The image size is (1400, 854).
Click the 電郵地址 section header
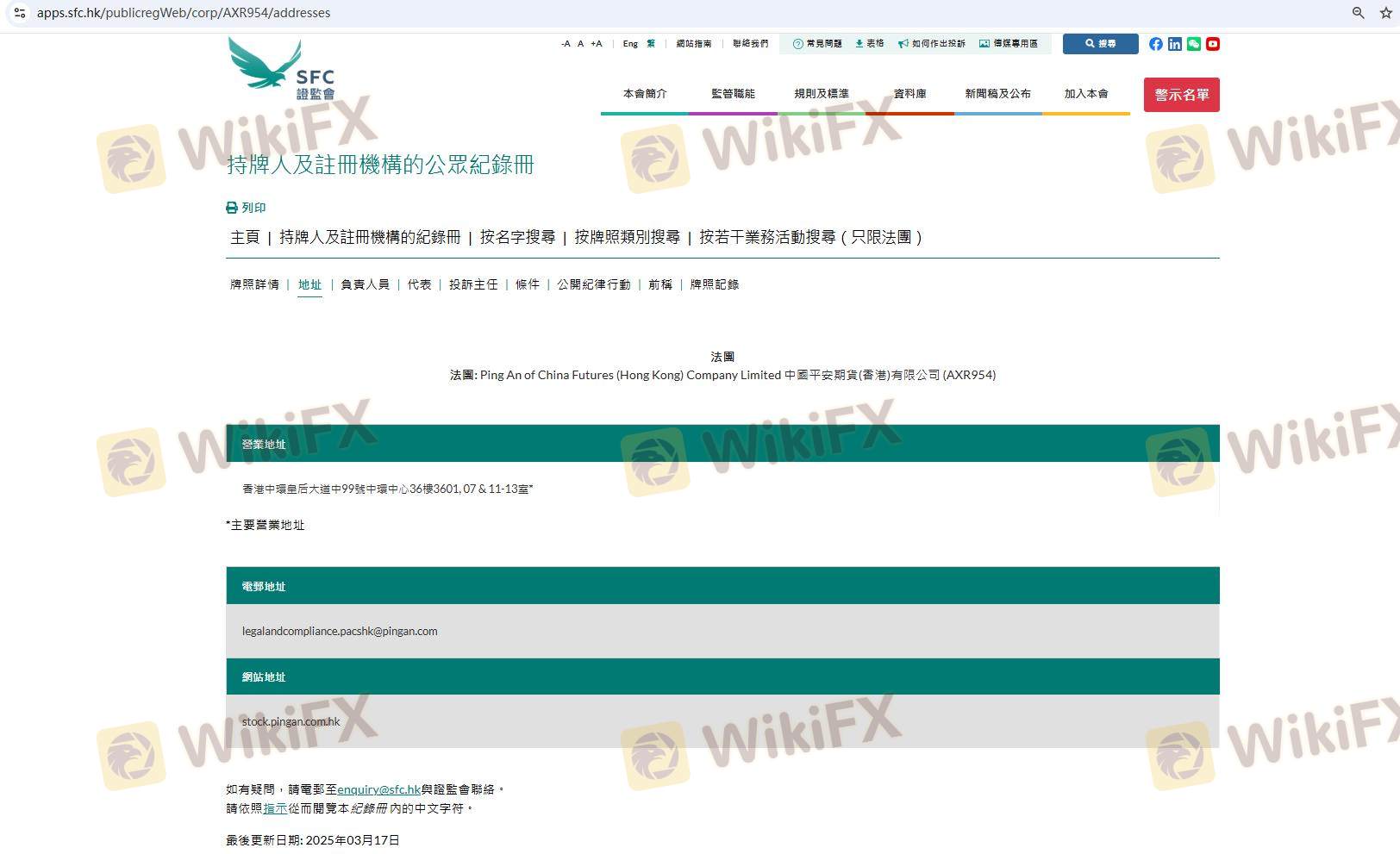coord(722,585)
